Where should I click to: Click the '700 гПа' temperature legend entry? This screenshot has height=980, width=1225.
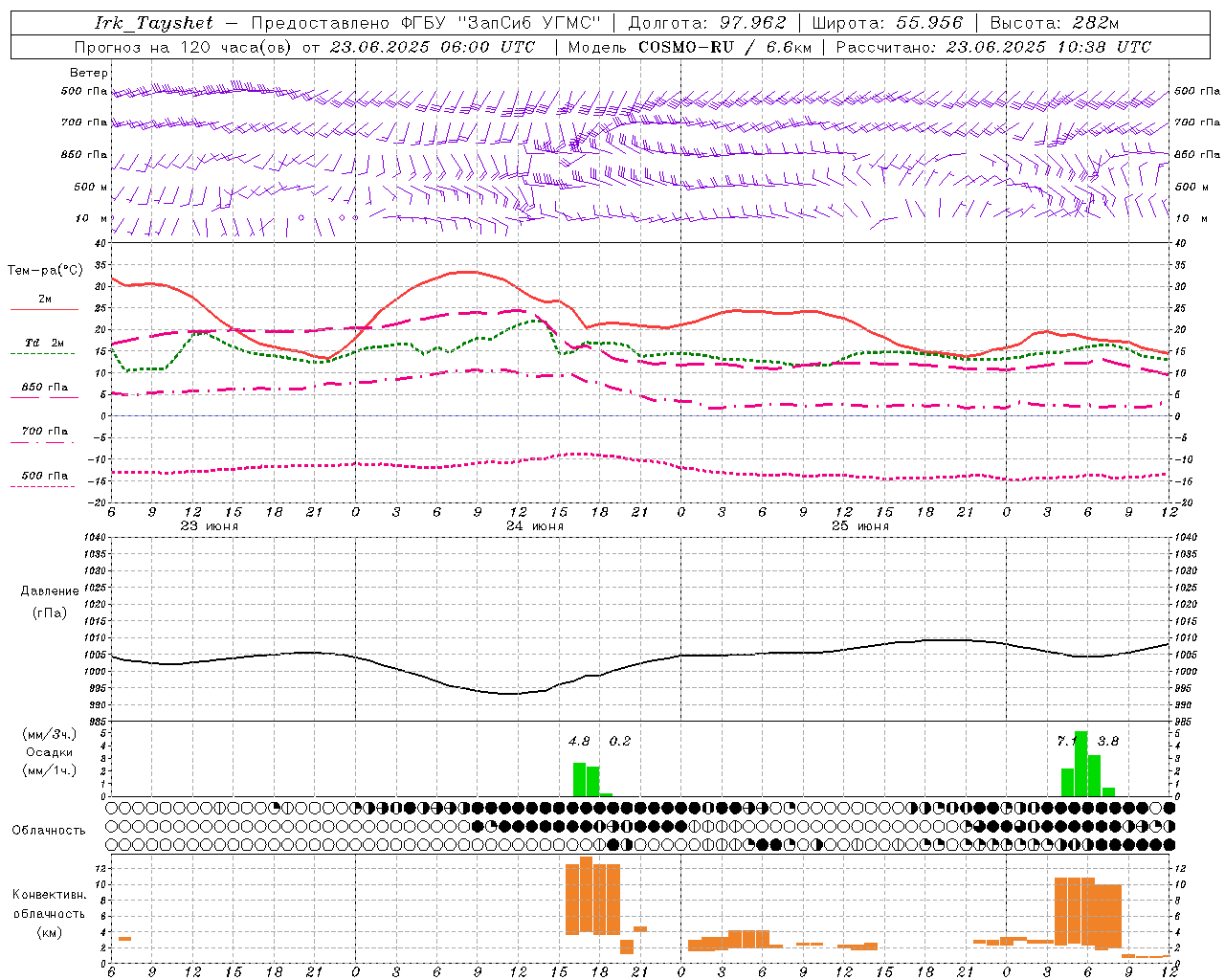(x=45, y=432)
